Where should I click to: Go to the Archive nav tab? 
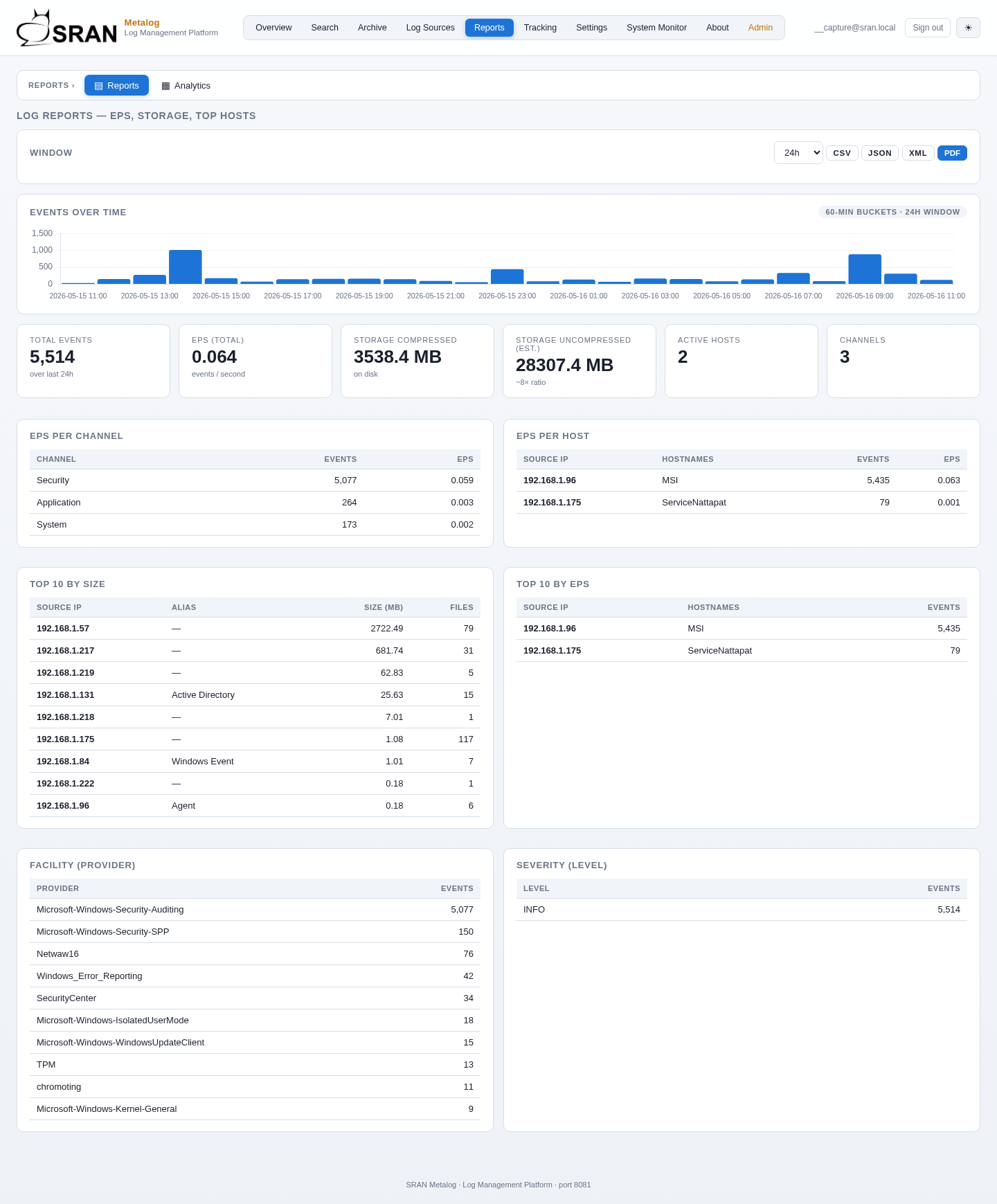pyautogui.click(x=372, y=28)
